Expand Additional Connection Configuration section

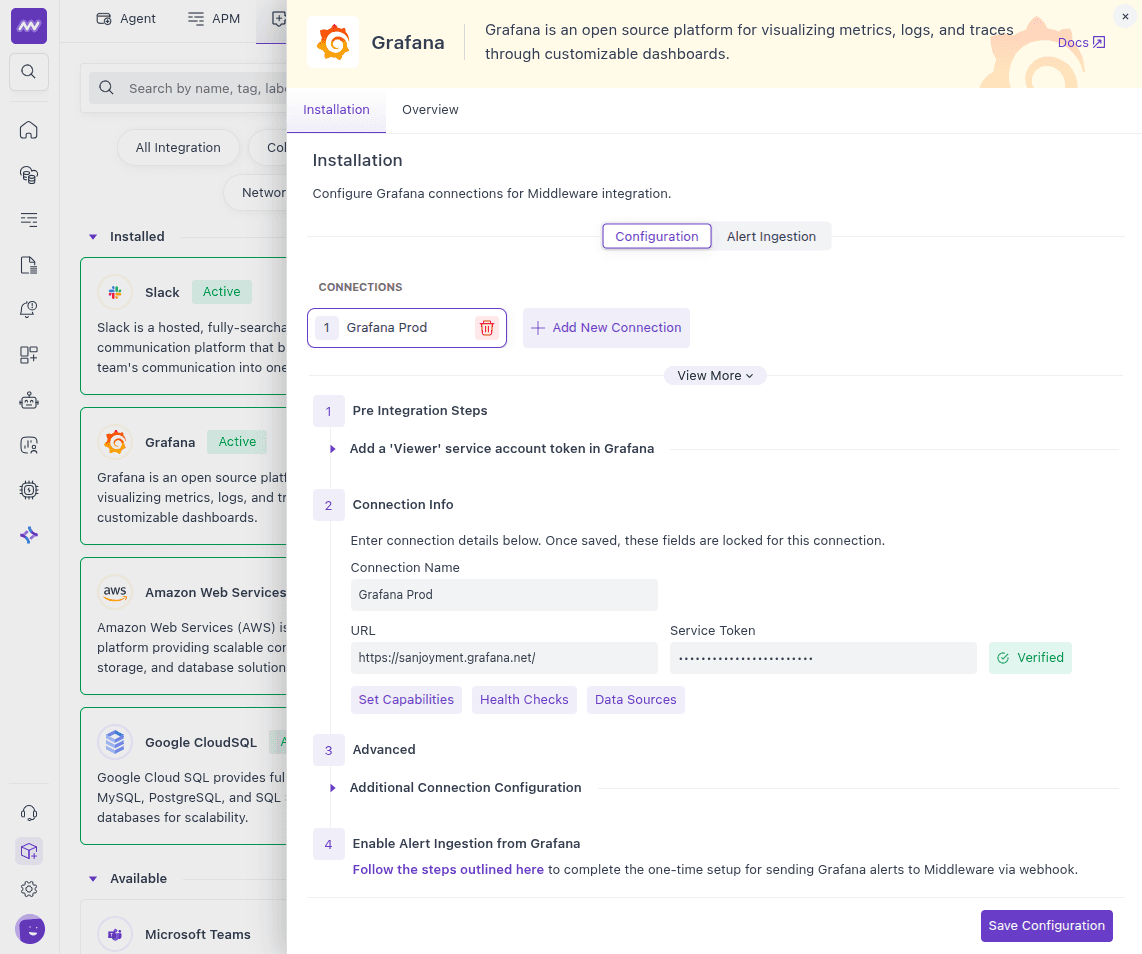333,788
